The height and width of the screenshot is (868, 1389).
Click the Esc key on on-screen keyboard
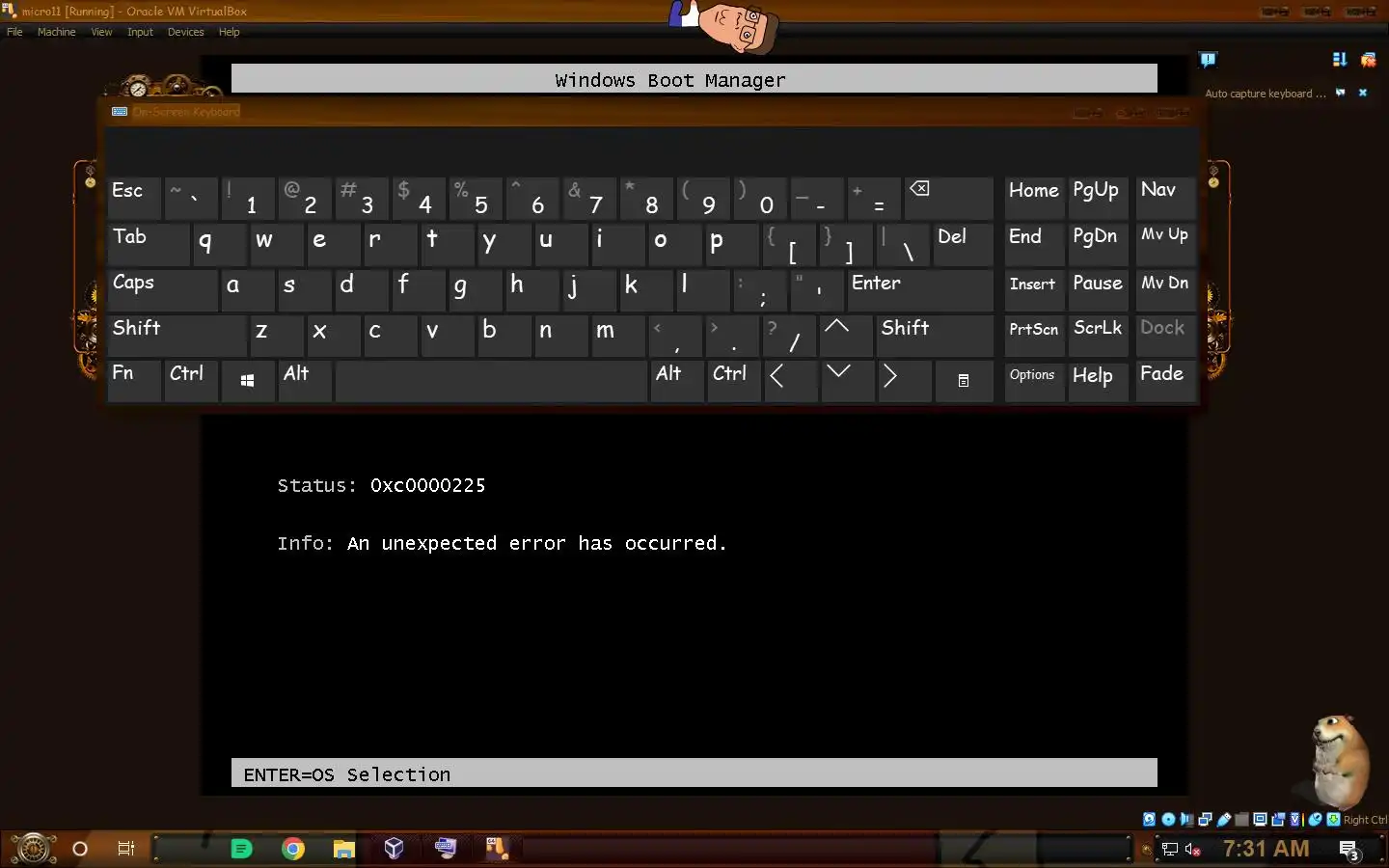point(133,199)
